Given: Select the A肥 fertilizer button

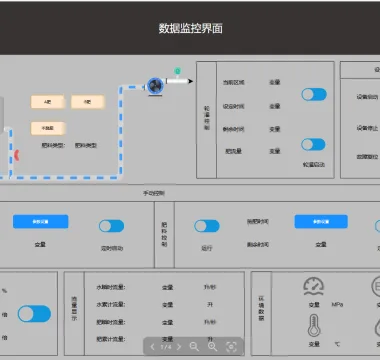Looking at the screenshot, I should (x=48, y=102).
